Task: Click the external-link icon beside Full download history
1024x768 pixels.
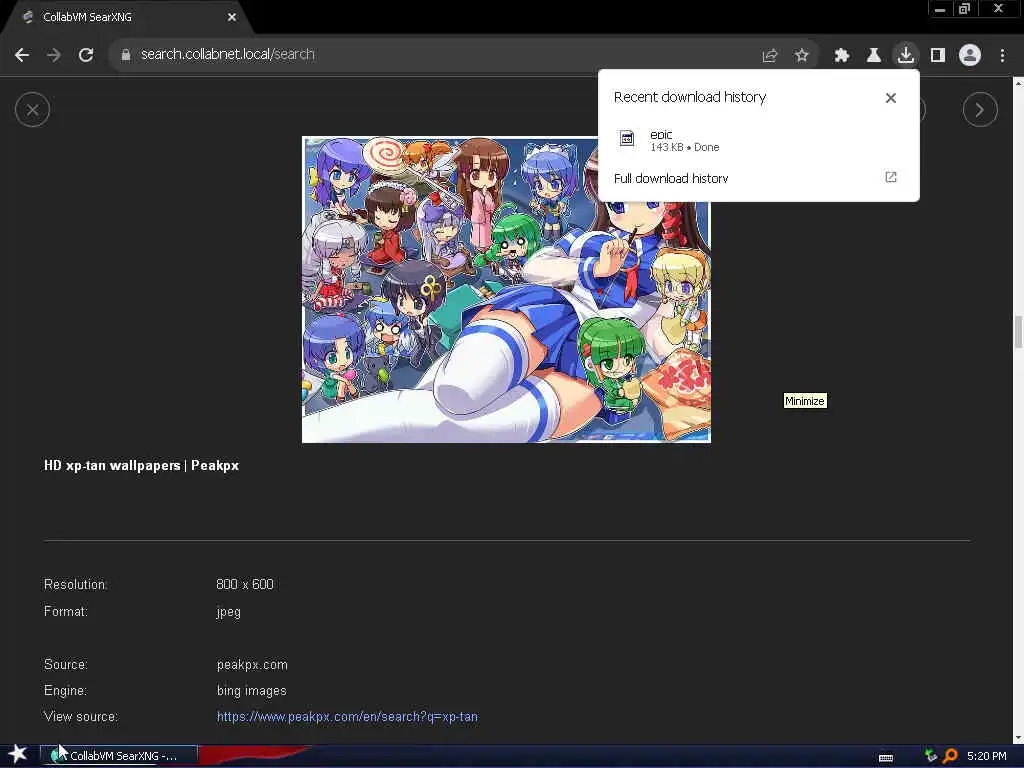Action: pyautogui.click(x=891, y=178)
